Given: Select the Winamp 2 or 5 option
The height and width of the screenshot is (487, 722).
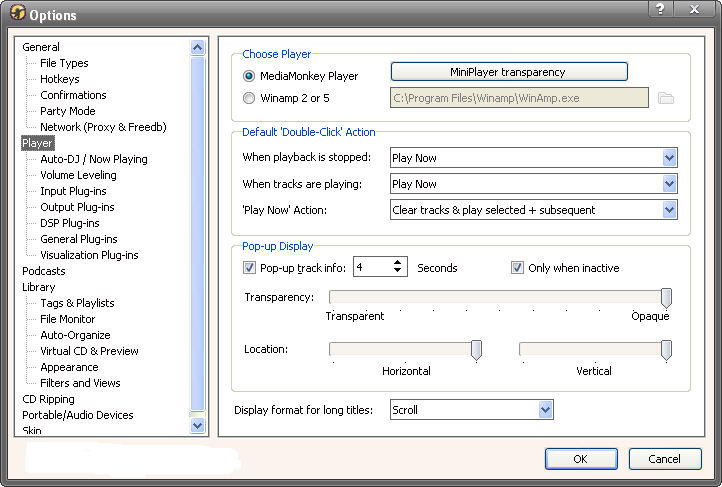Looking at the screenshot, I should click(x=249, y=98).
